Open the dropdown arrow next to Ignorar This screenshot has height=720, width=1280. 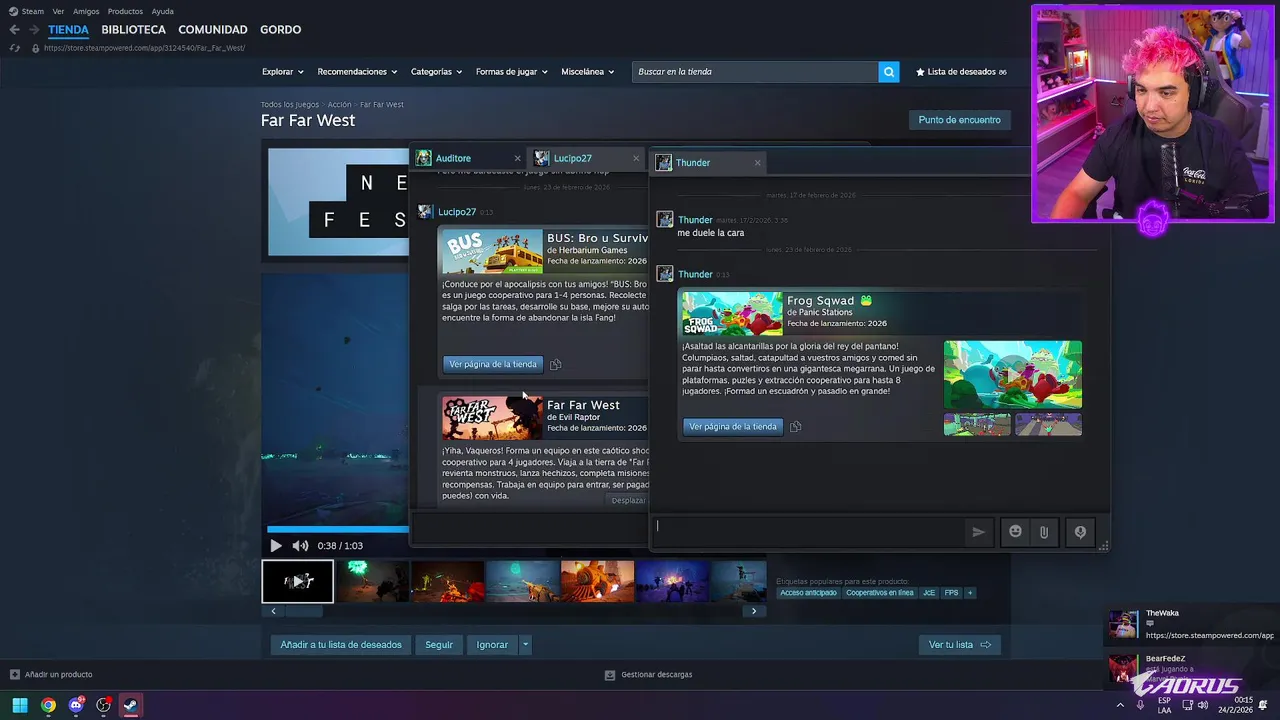click(525, 645)
